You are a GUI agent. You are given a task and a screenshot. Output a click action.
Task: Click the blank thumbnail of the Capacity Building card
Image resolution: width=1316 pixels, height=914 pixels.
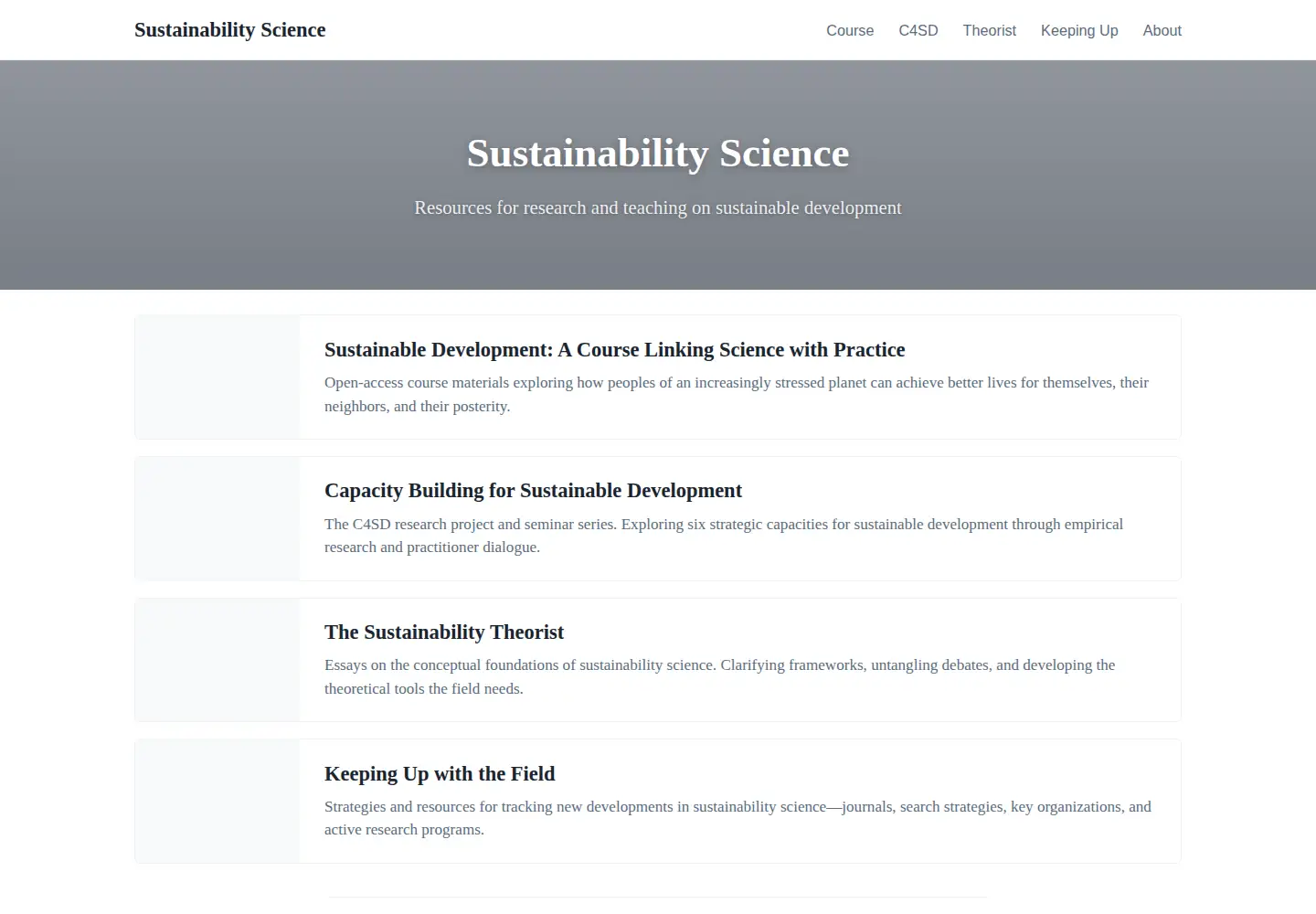coord(218,518)
